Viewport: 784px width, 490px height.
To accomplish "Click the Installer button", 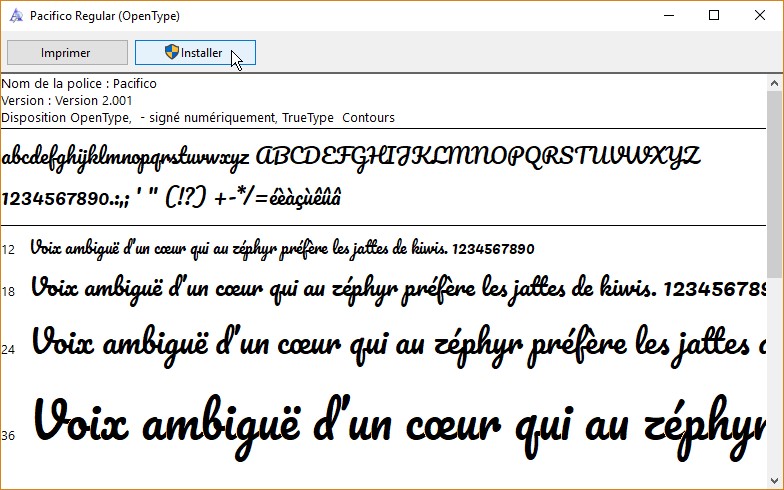I will click(195, 53).
